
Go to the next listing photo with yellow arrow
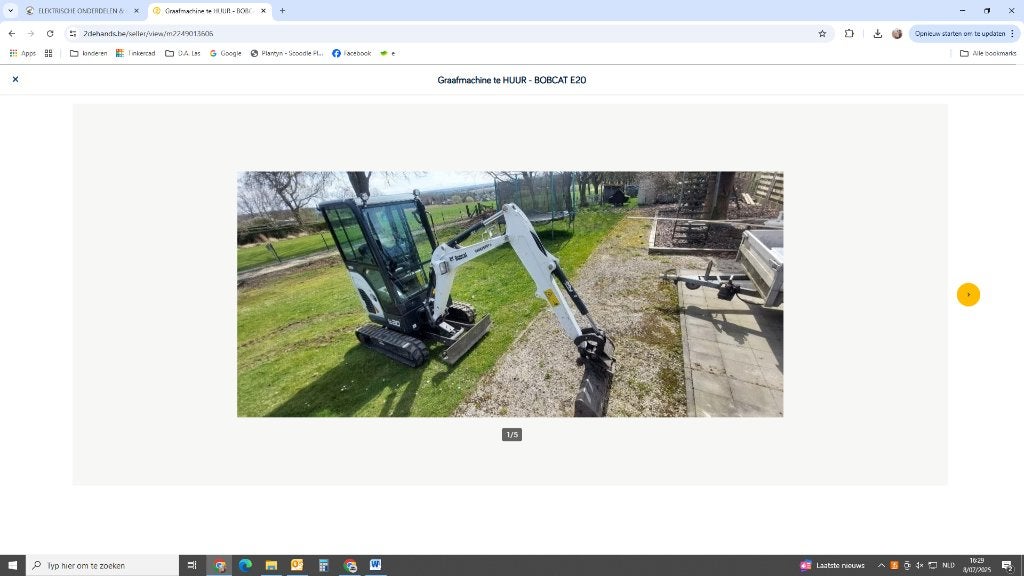(x=968, y=295)
